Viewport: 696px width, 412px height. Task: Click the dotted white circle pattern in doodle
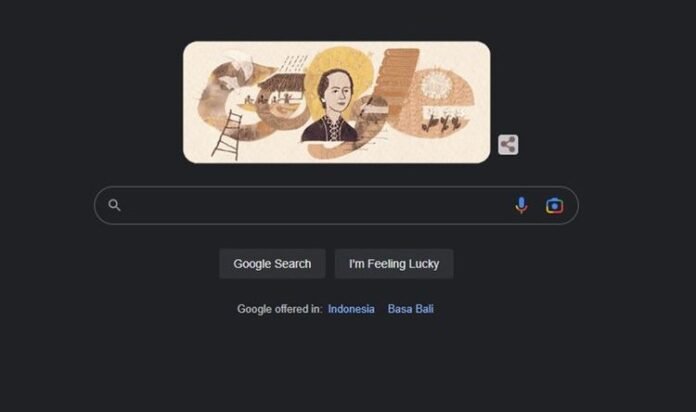point(435,84)
